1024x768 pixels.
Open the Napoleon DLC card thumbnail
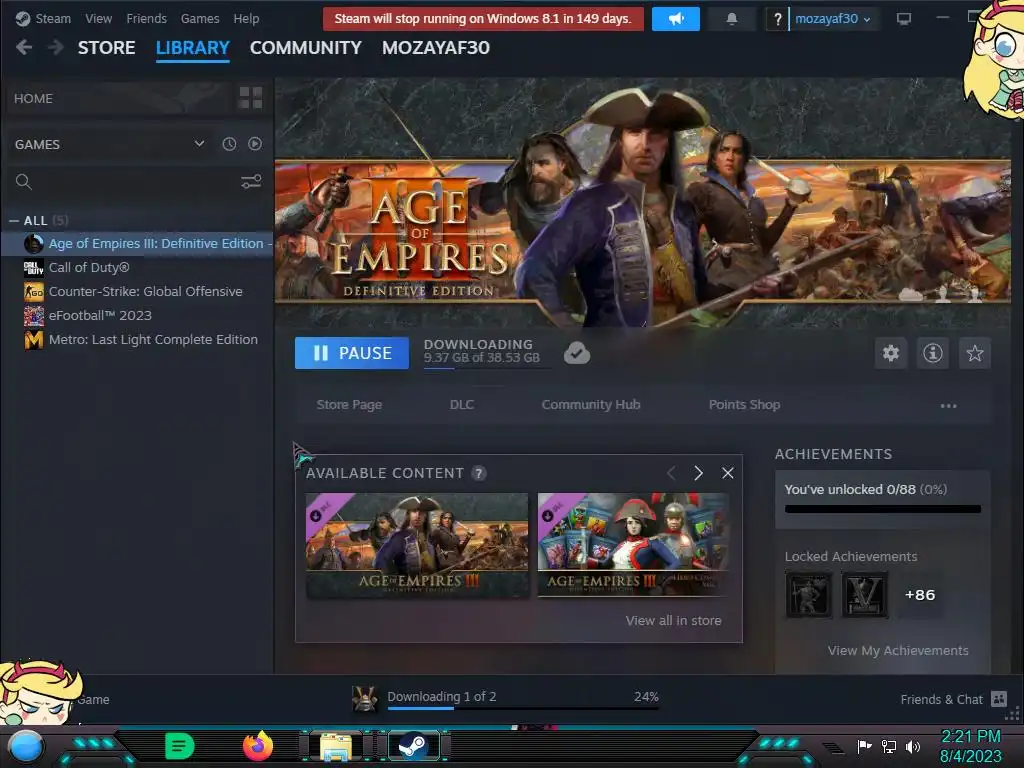click(633, 545)
